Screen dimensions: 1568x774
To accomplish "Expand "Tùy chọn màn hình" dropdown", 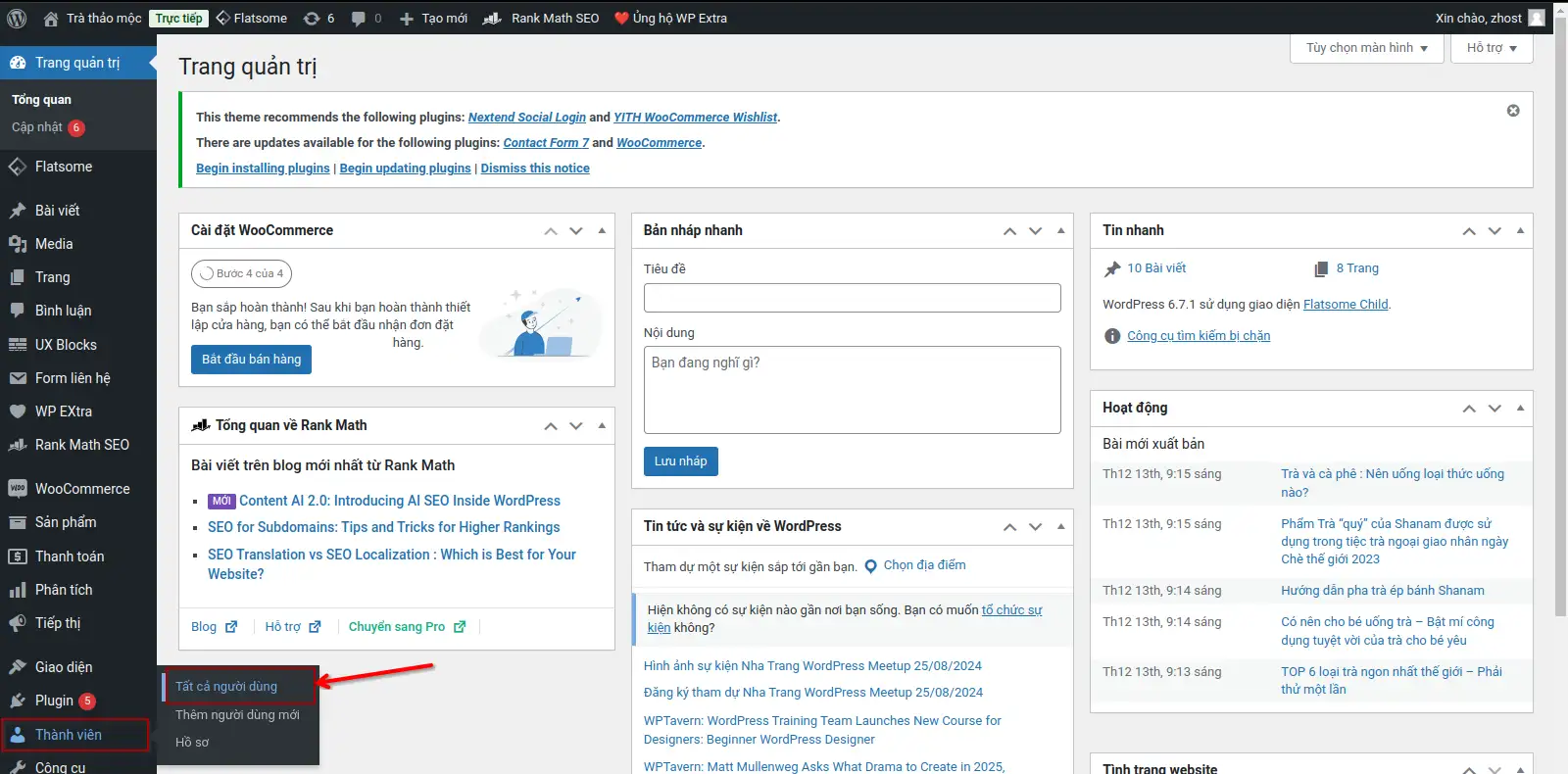I will click(x=1367, y=48).
